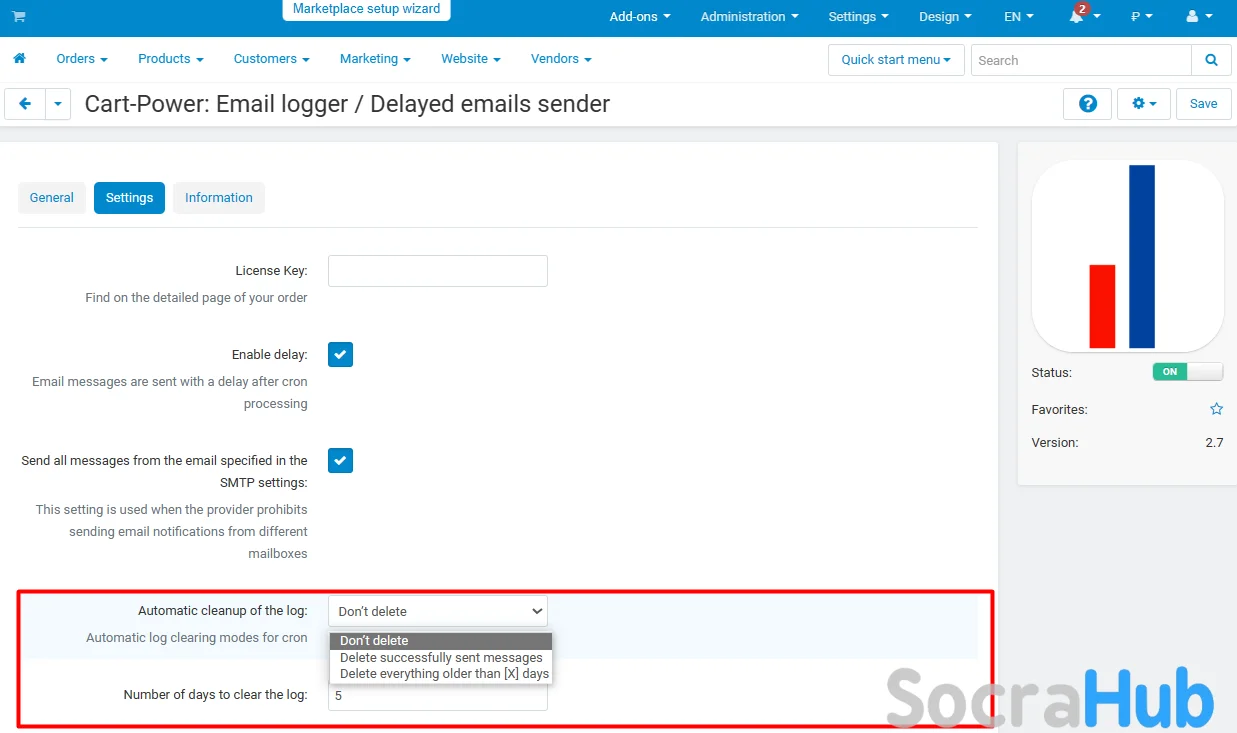Open the Marketplace setup wizard
Image resolution: width=1237 pixels, height=733 pixels.
366,9
